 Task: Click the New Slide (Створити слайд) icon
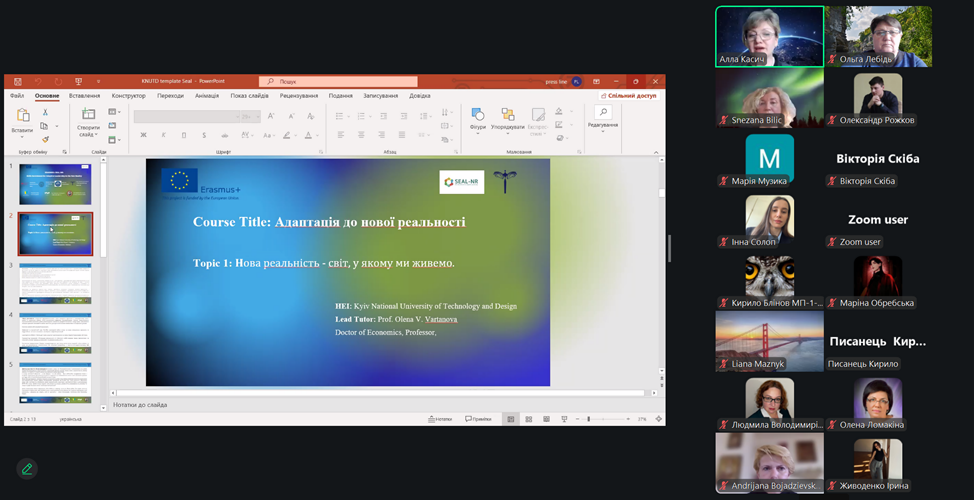(88, 116)
